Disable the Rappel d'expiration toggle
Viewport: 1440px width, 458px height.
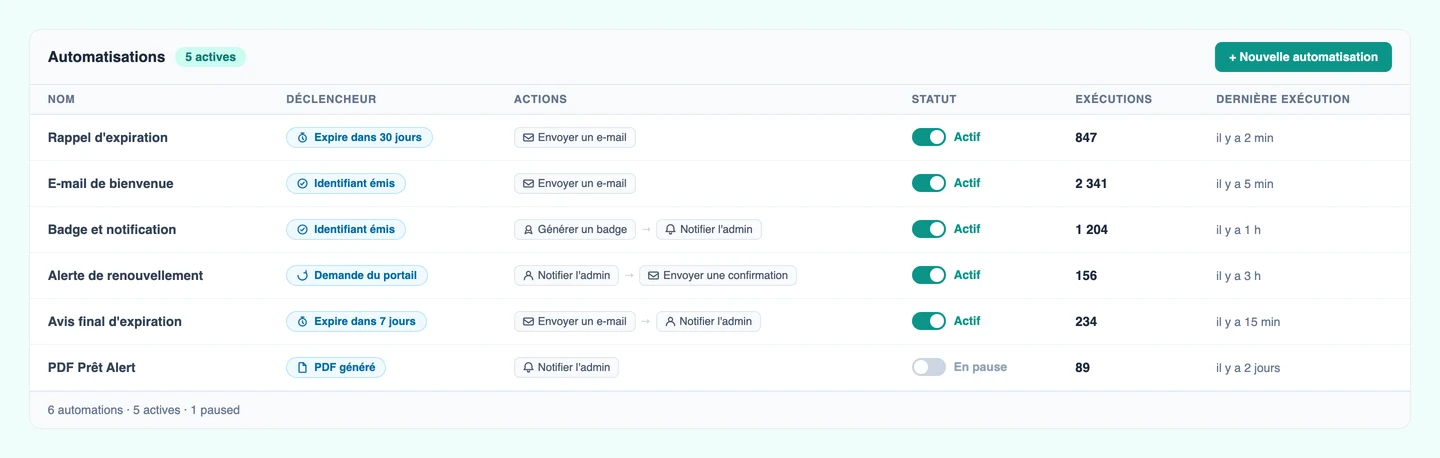click(x=928, y=137)
